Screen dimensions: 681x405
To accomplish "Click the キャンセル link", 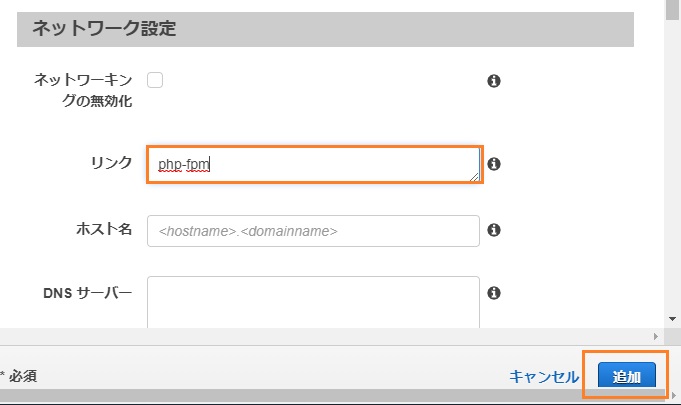I will coord(544,376).
